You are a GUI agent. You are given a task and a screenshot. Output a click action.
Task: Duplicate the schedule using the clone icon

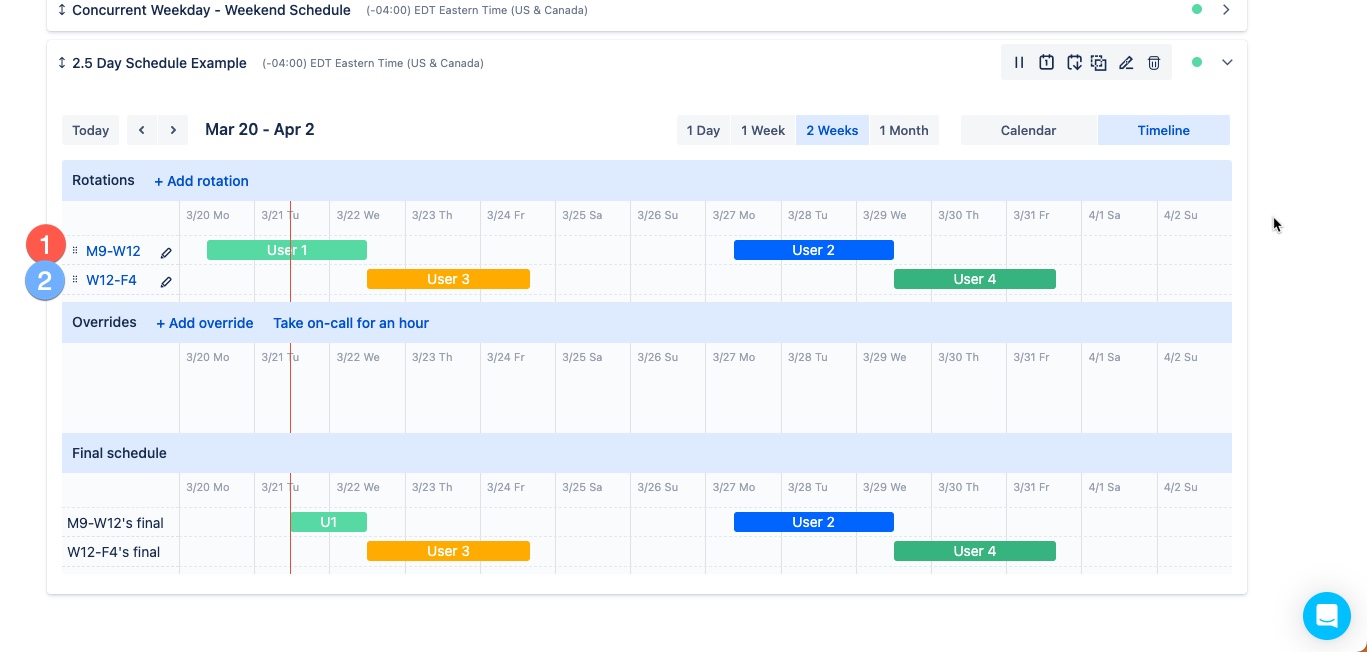[x=1098, y=62]
